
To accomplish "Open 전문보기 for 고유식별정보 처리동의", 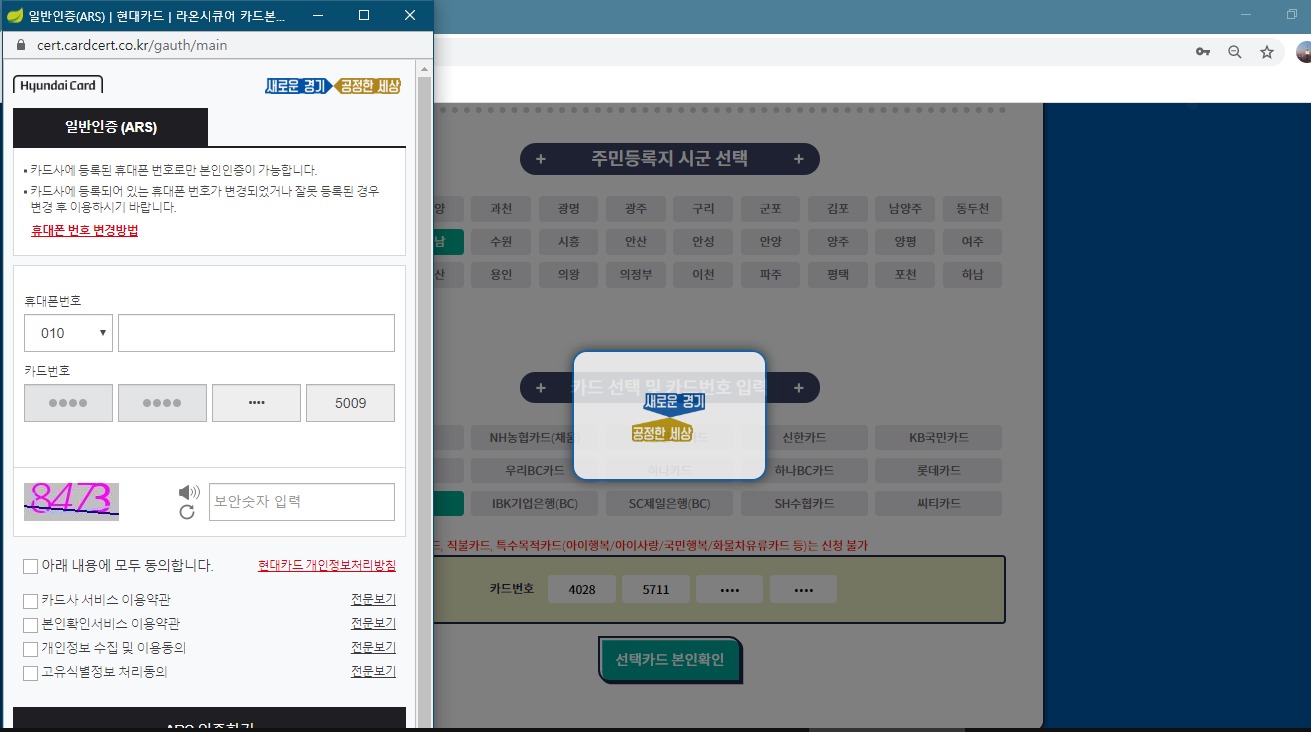I will [373, 671].
